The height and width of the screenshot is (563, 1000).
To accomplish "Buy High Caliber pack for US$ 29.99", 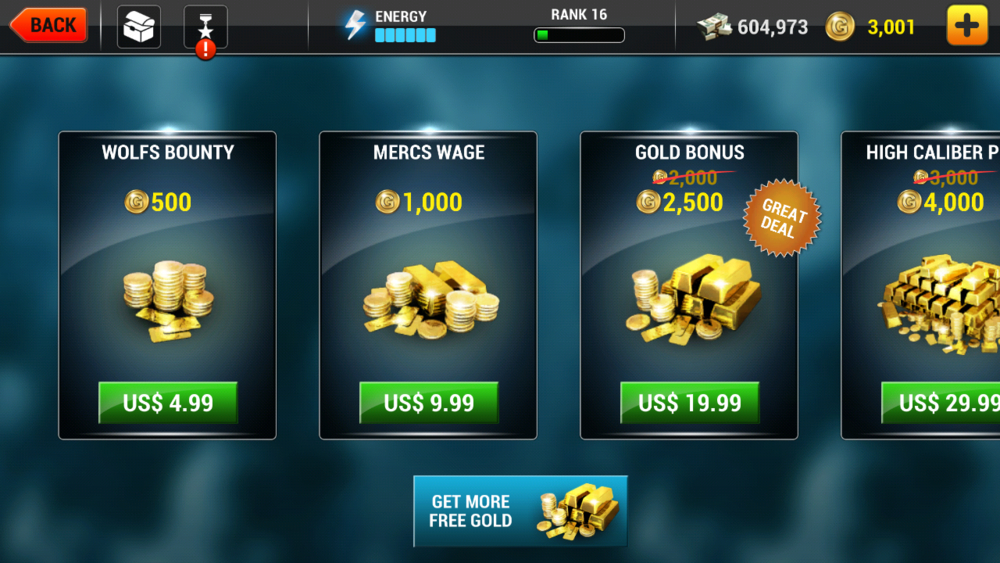I will [941, 402].
